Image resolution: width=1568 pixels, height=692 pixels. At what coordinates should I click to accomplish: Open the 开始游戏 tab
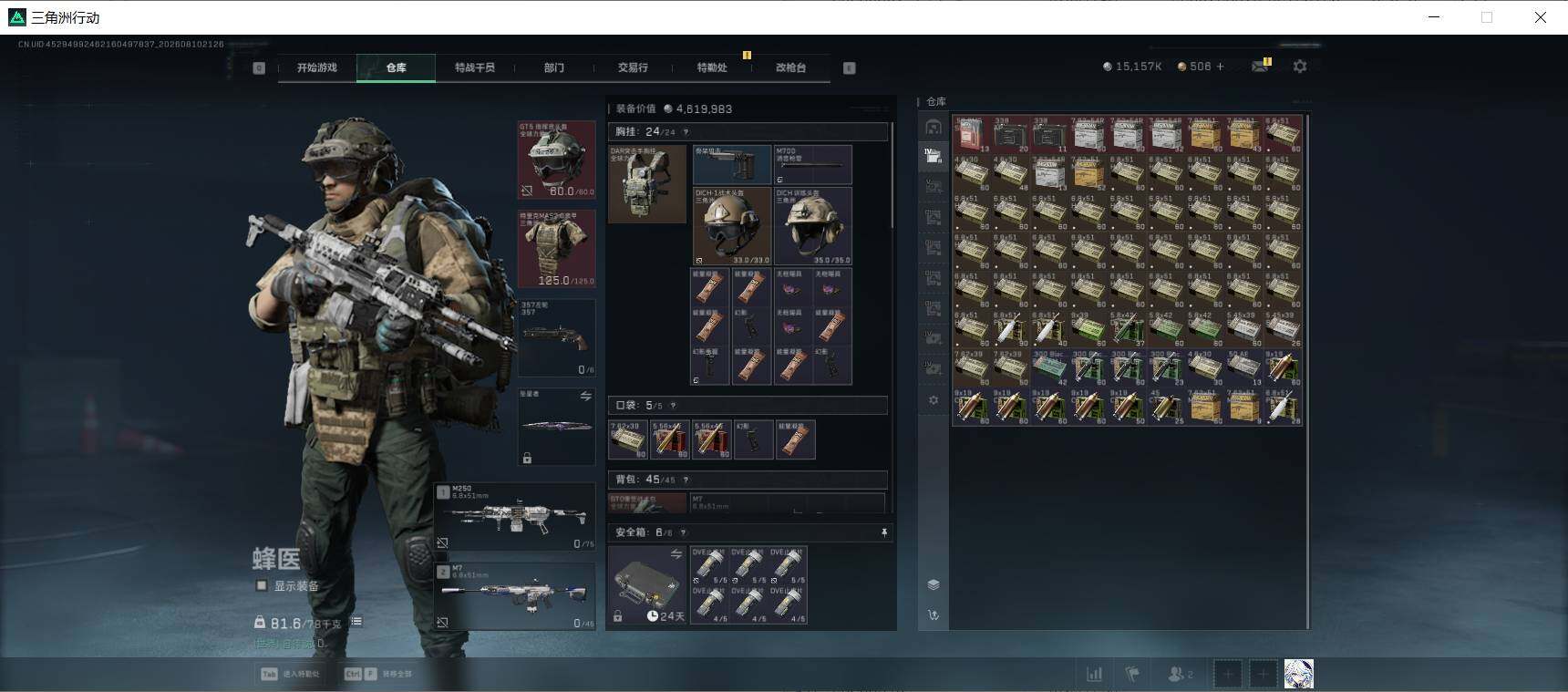click(x=316, y=67)
